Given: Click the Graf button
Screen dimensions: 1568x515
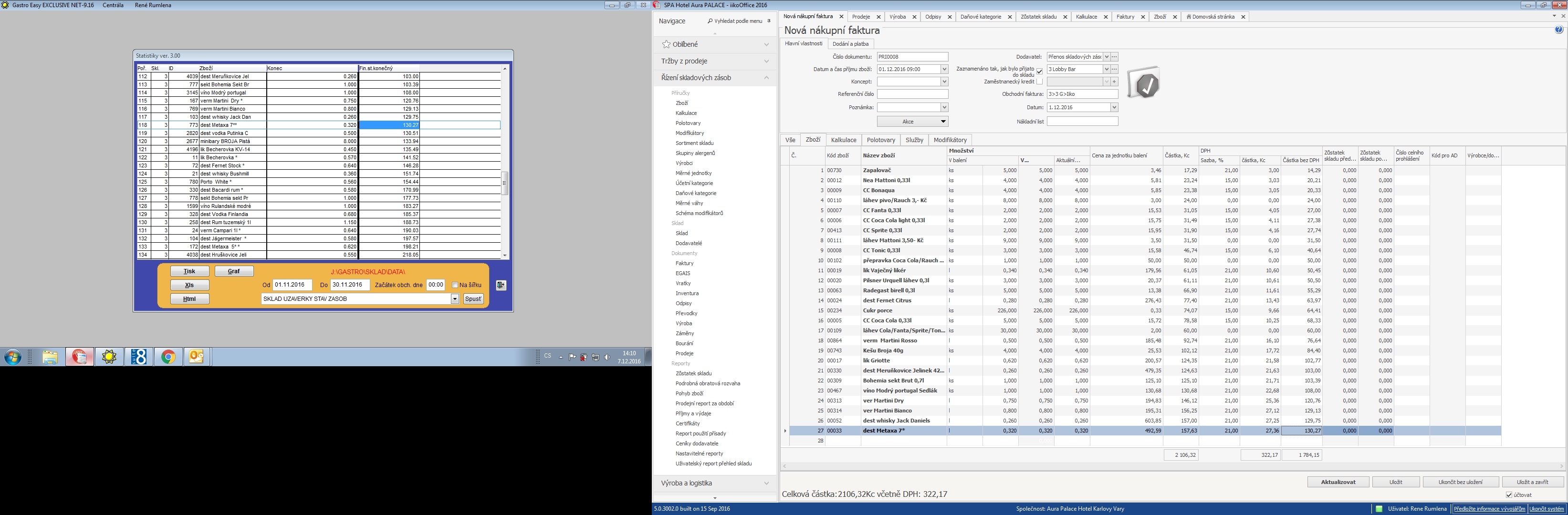Looking at the screenshot, I should pyautogui.click(x=234, y=271).
